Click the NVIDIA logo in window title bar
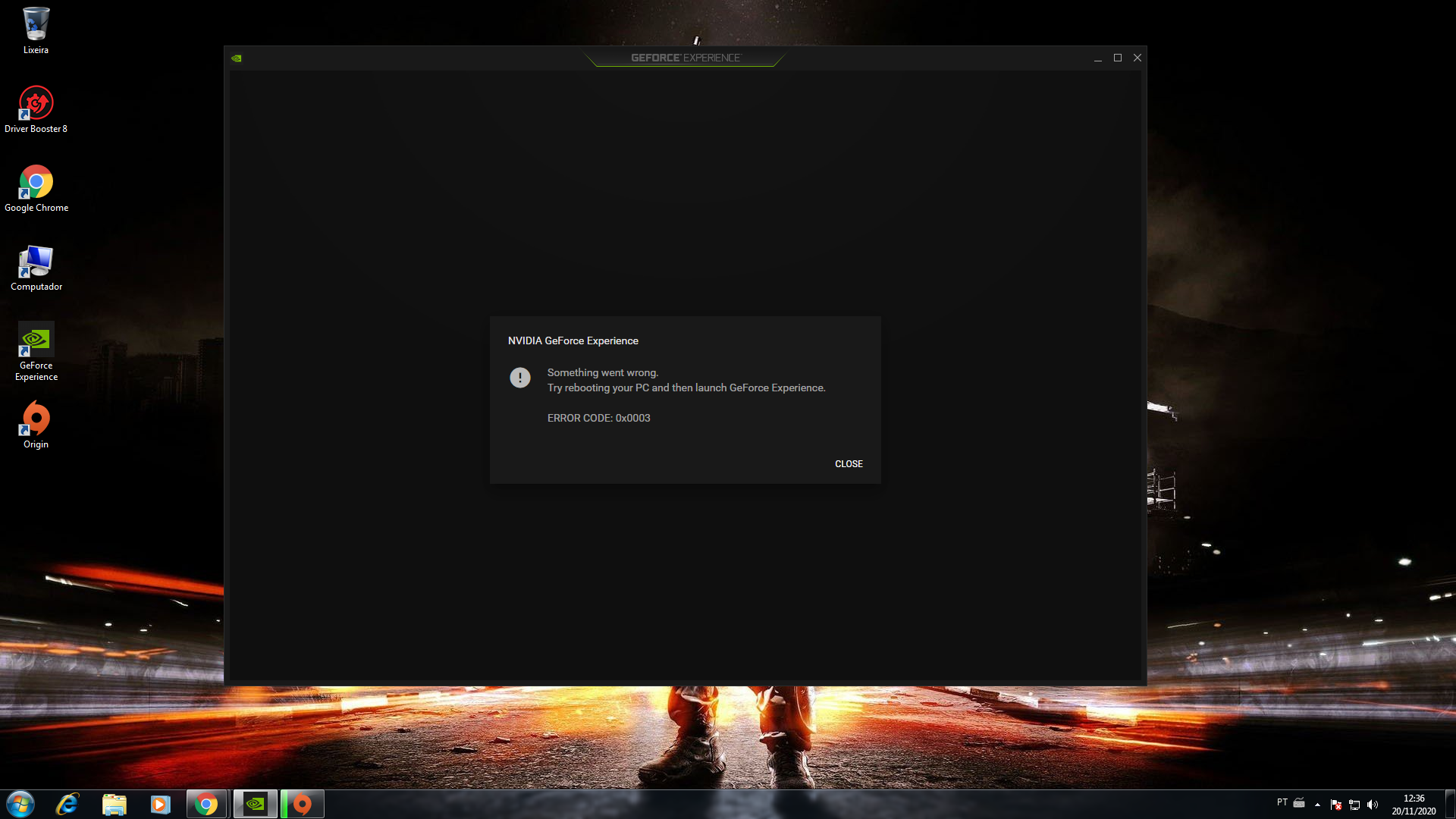Screen dimensions: 1456x819 (x=237, y=58)
